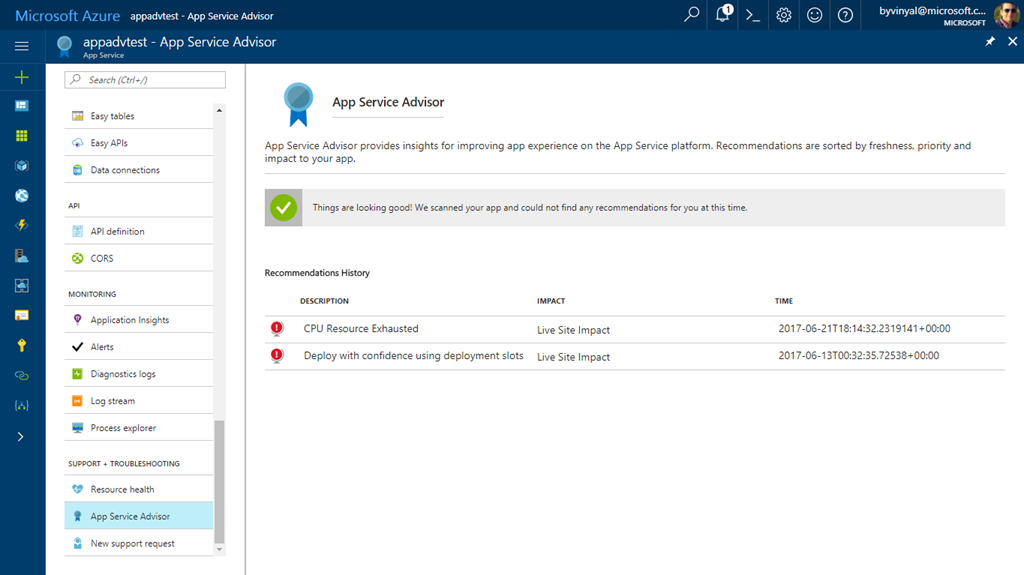This screenshot has width=1024, height=575.
Task: Toggle the hamburger menu in left sidebar
Action: [x=22, y=46]
